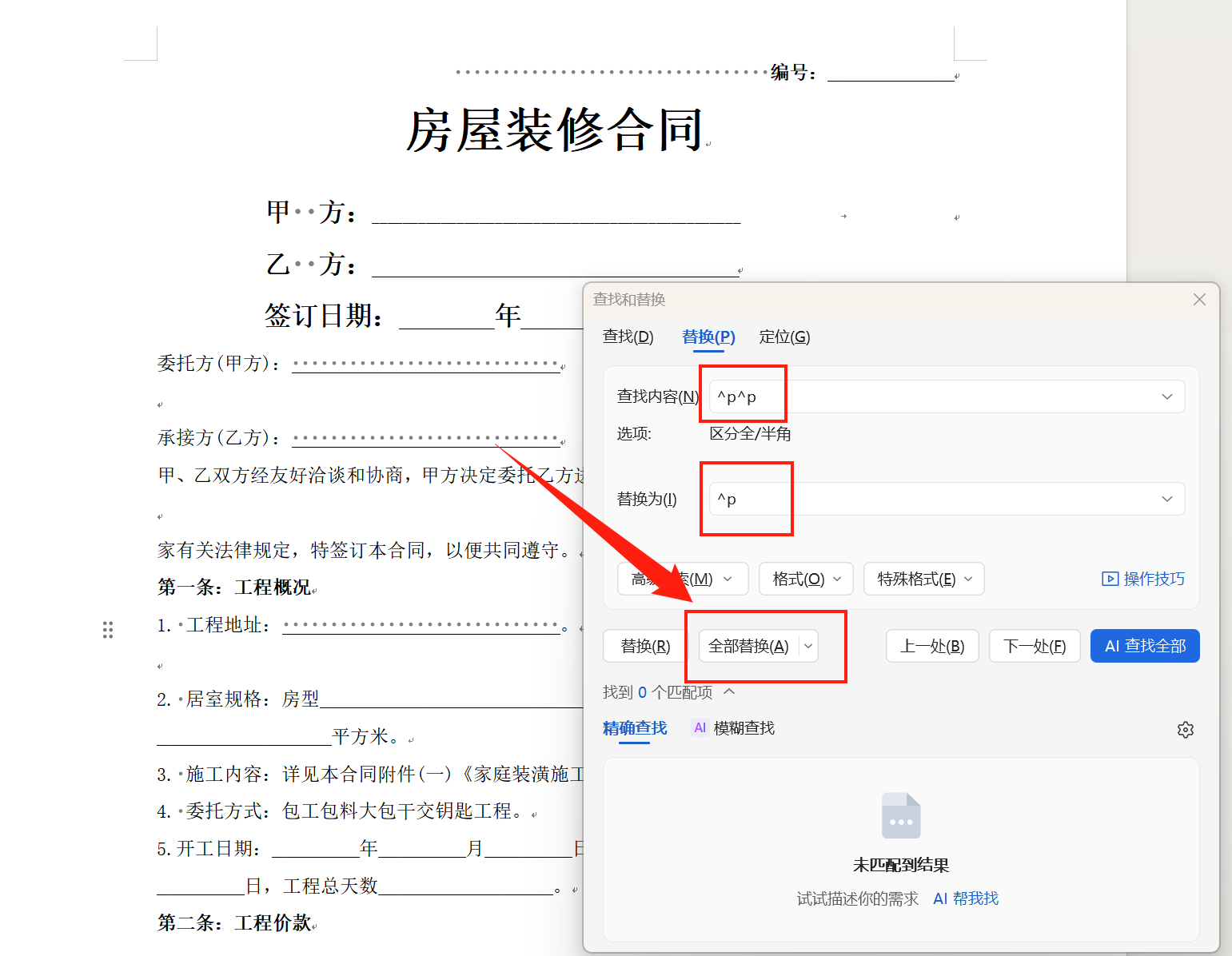1232x956 pixels.
Task: Open the 高级搜索(M) options dropdown
Action: (728, 579)
